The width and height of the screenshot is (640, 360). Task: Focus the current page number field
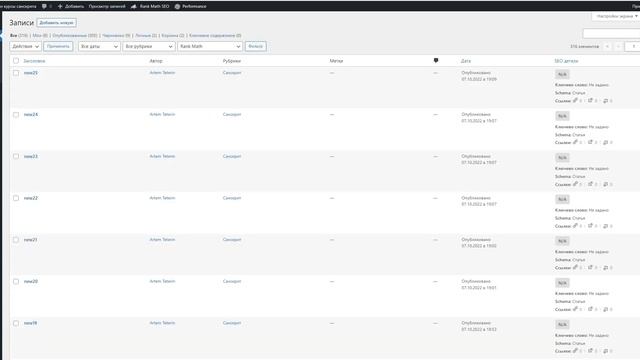point(633,47)
